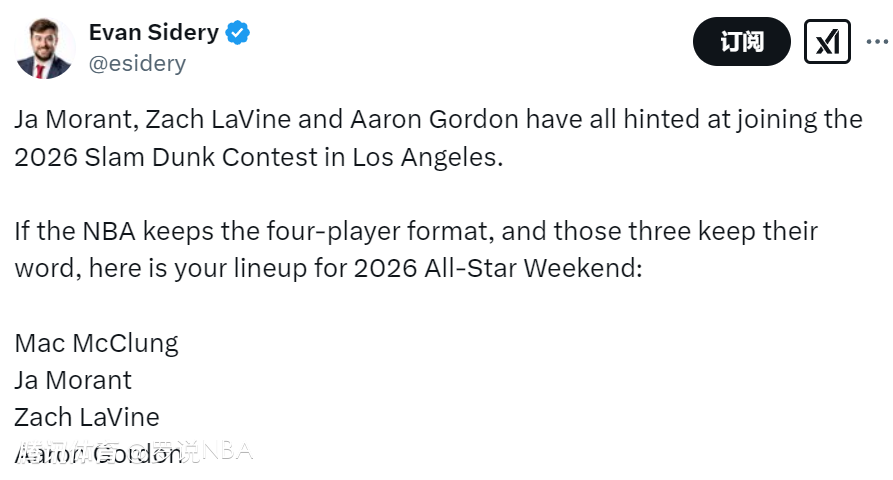Expand the three-dot more options menu
This screenshot has width=893, height=480.
click(x=876, y=42)
